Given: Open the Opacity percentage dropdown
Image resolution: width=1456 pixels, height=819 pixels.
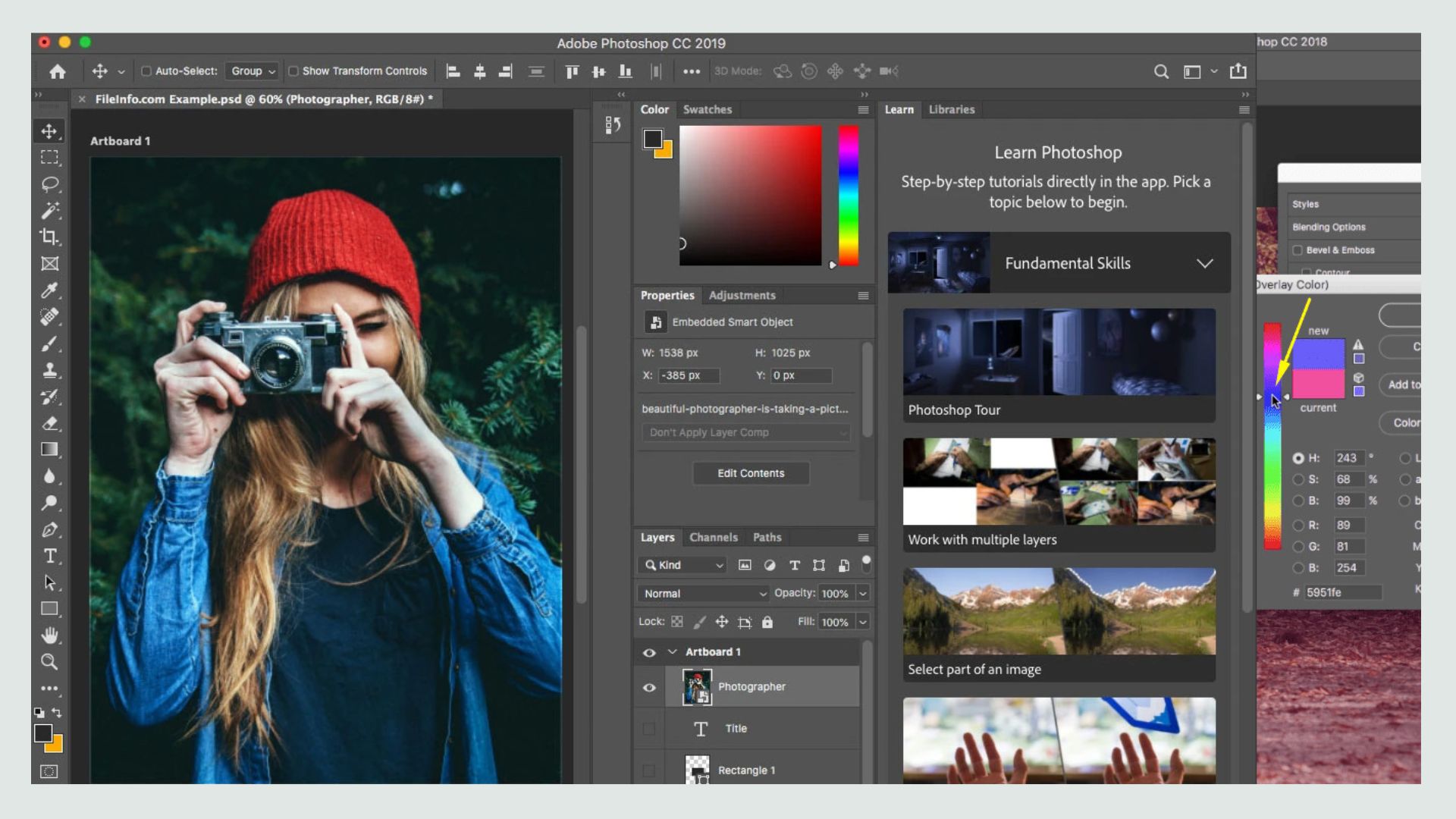Looking at the screenshot, I should (x=862, y=593).
